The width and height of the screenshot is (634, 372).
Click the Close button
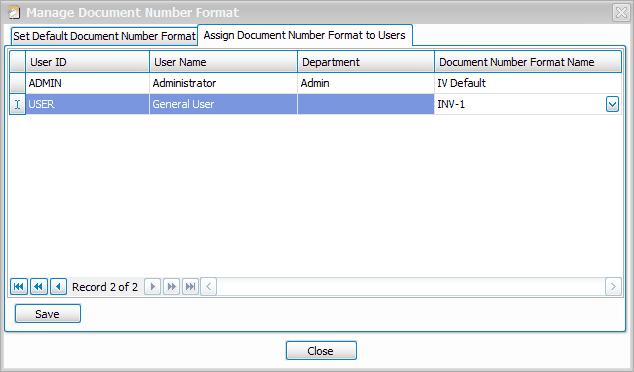[321, 351]
